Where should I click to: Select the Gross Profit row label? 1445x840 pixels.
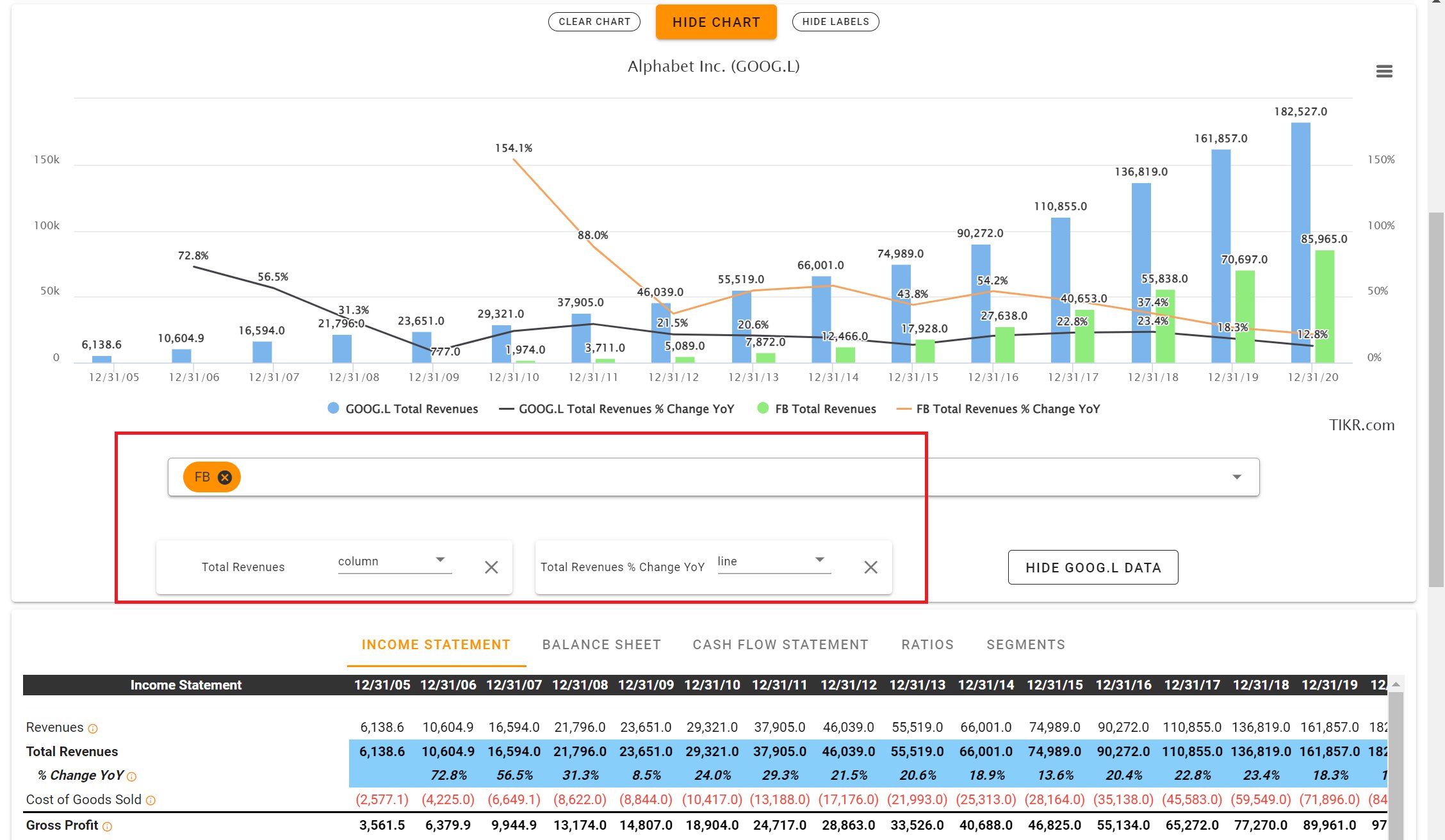click(62, 825)
